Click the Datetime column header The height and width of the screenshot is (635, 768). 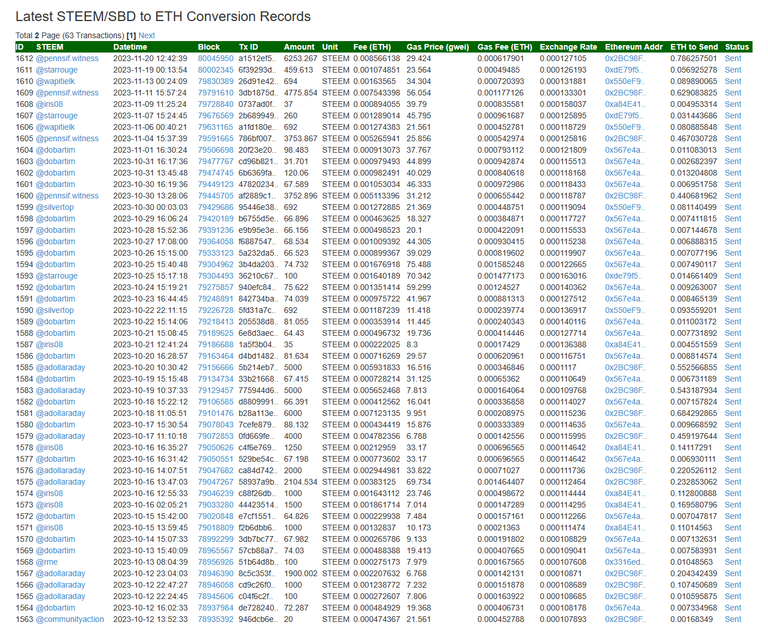130,47
